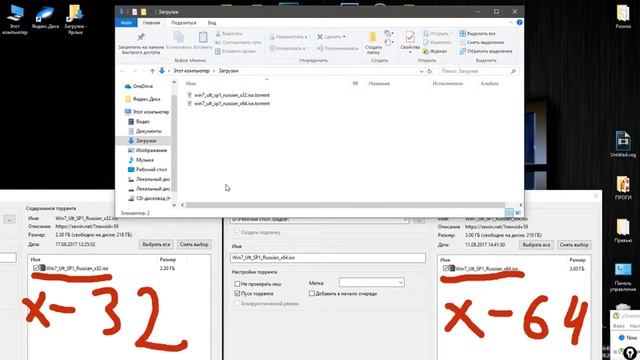Click Обратить выделение in ribbon
The image size is (640, 360).
point(486,51)
